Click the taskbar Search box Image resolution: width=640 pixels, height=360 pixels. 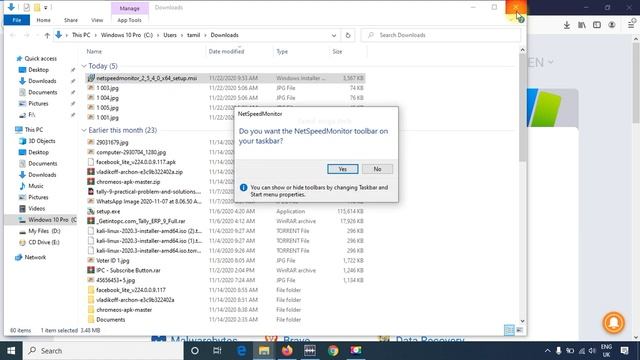103,351
